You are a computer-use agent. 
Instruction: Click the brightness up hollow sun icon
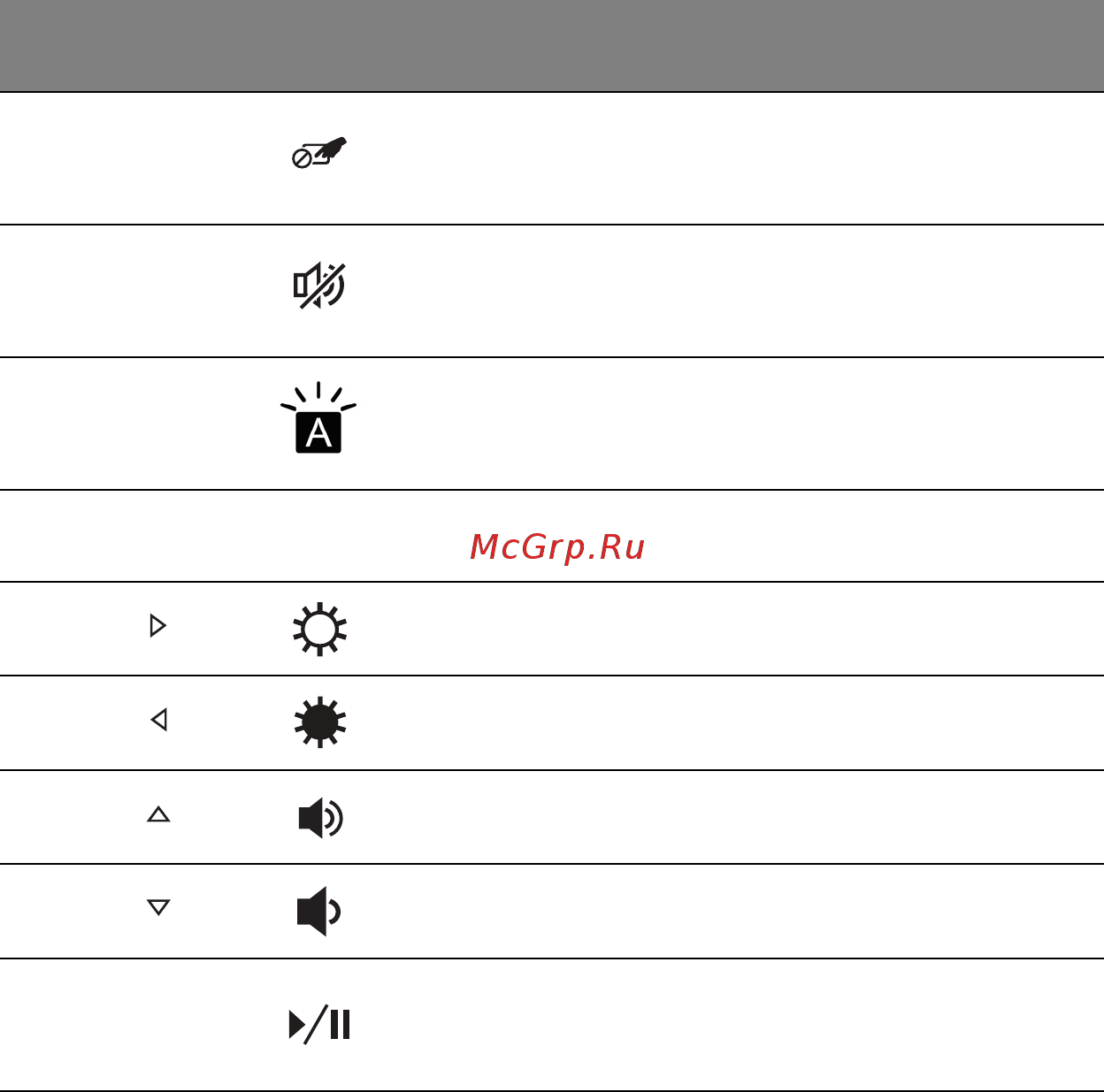319,630
